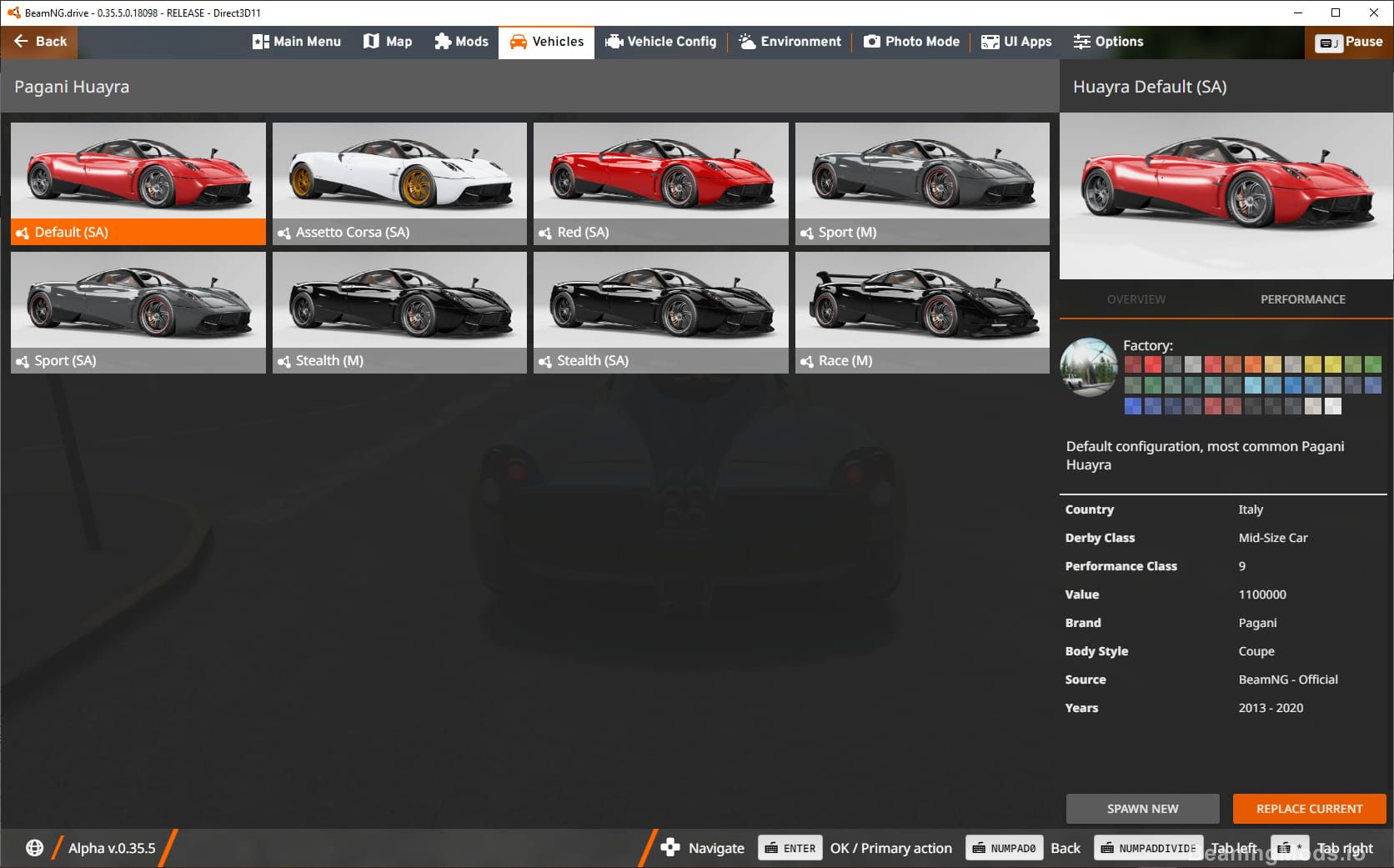Click the 'Pagani Huayra' header title
The image size is (1394, 868).
72,87
